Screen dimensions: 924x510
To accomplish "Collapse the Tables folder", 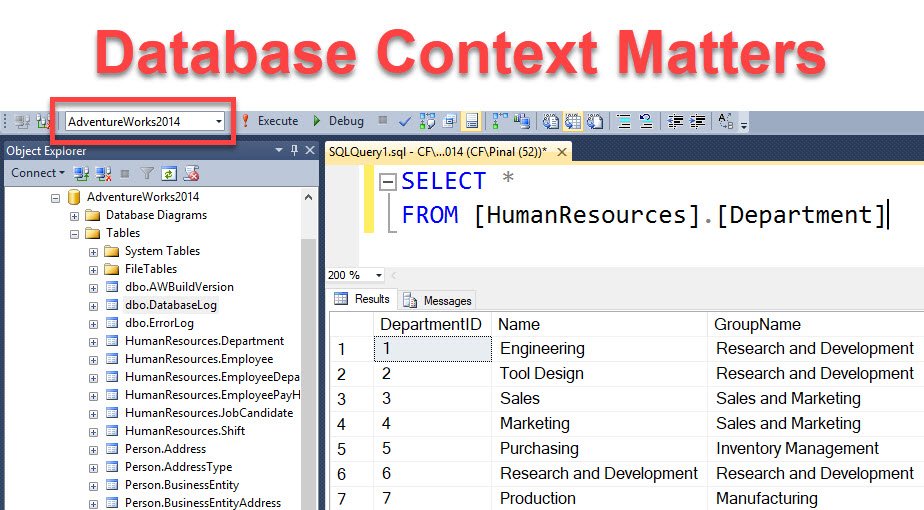I will [74, 234].
